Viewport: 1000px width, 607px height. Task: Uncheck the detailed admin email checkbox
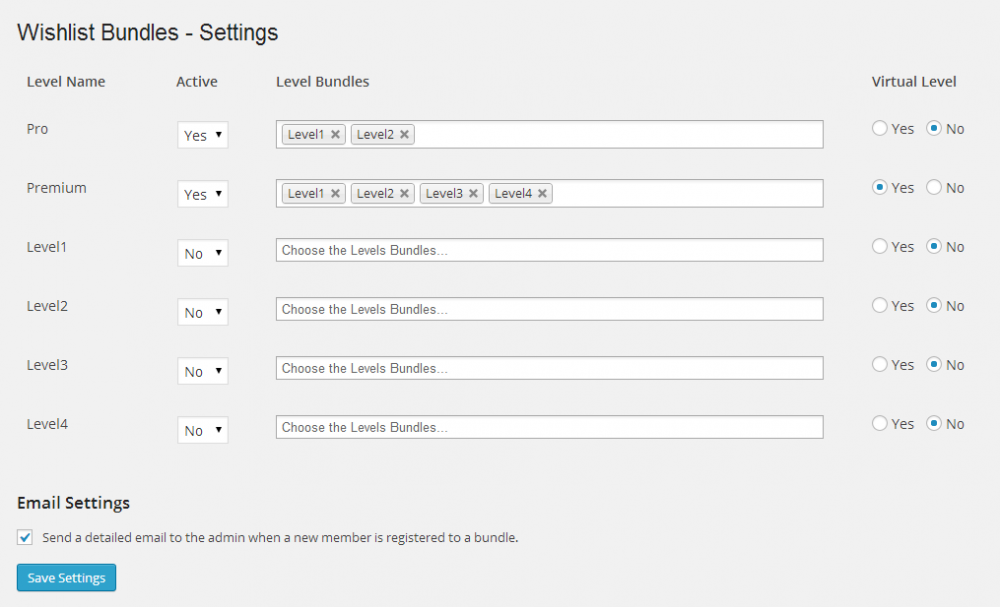25,538
